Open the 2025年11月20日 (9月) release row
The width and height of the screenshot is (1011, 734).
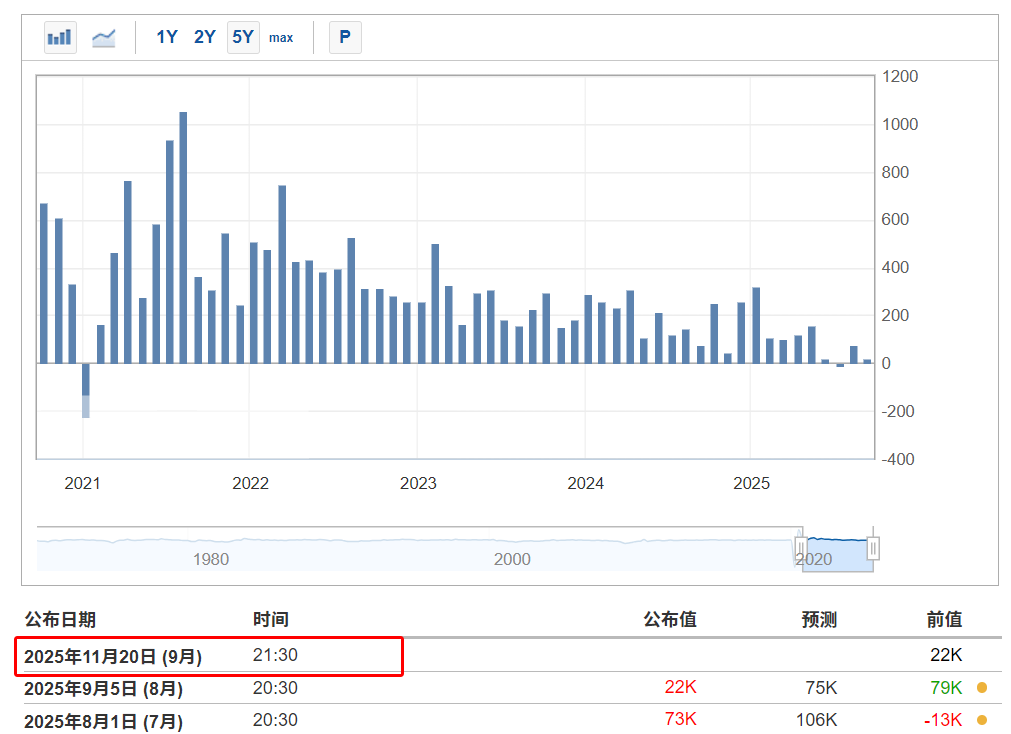tap(113, 656)
